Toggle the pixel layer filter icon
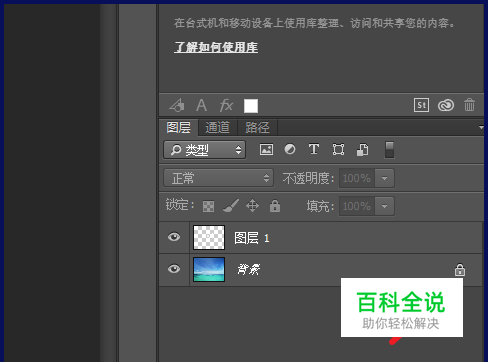 [x=266, y=149]
